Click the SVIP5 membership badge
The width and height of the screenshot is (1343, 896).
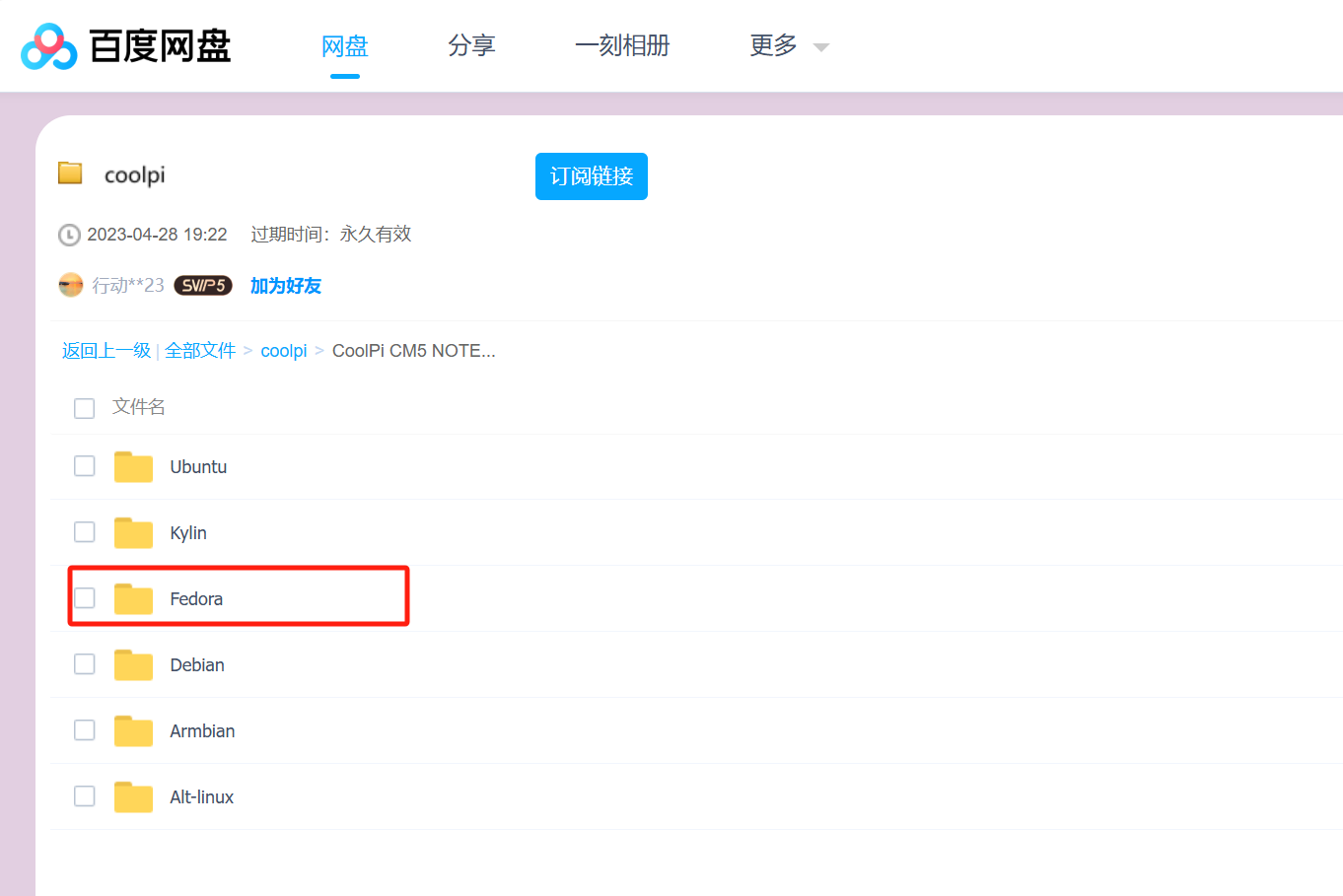click(x=203, y=285)
